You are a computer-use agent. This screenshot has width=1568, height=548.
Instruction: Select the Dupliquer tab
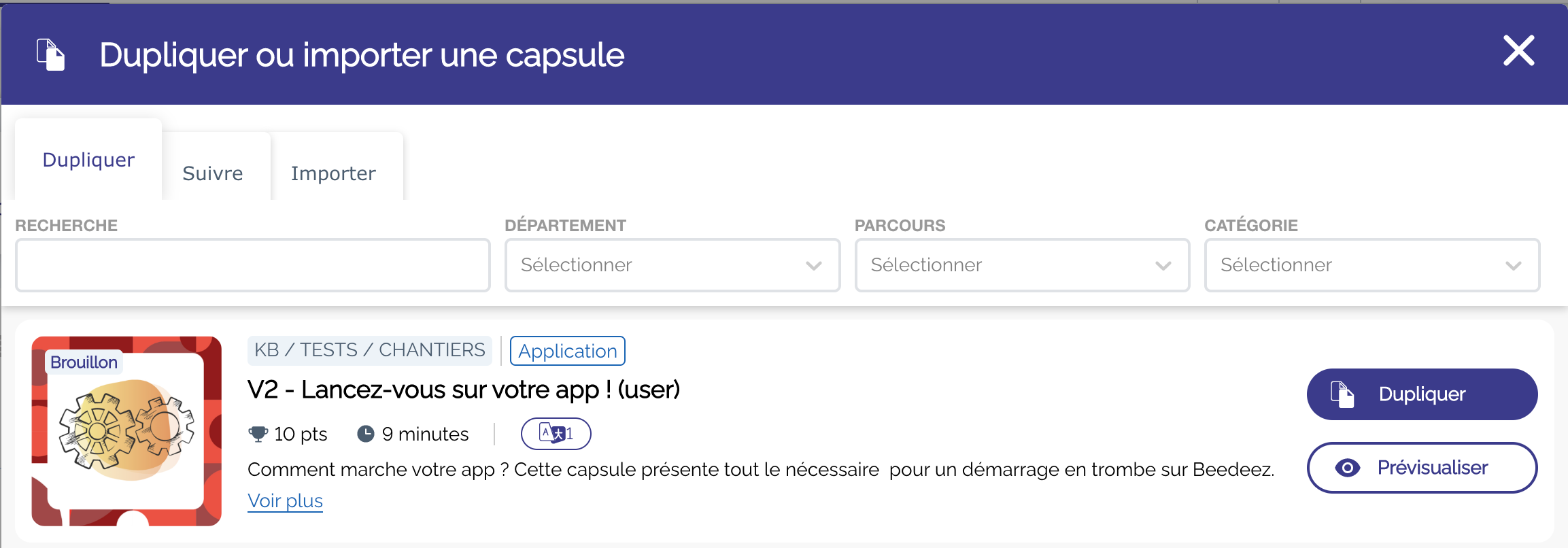tap(88, 160)
